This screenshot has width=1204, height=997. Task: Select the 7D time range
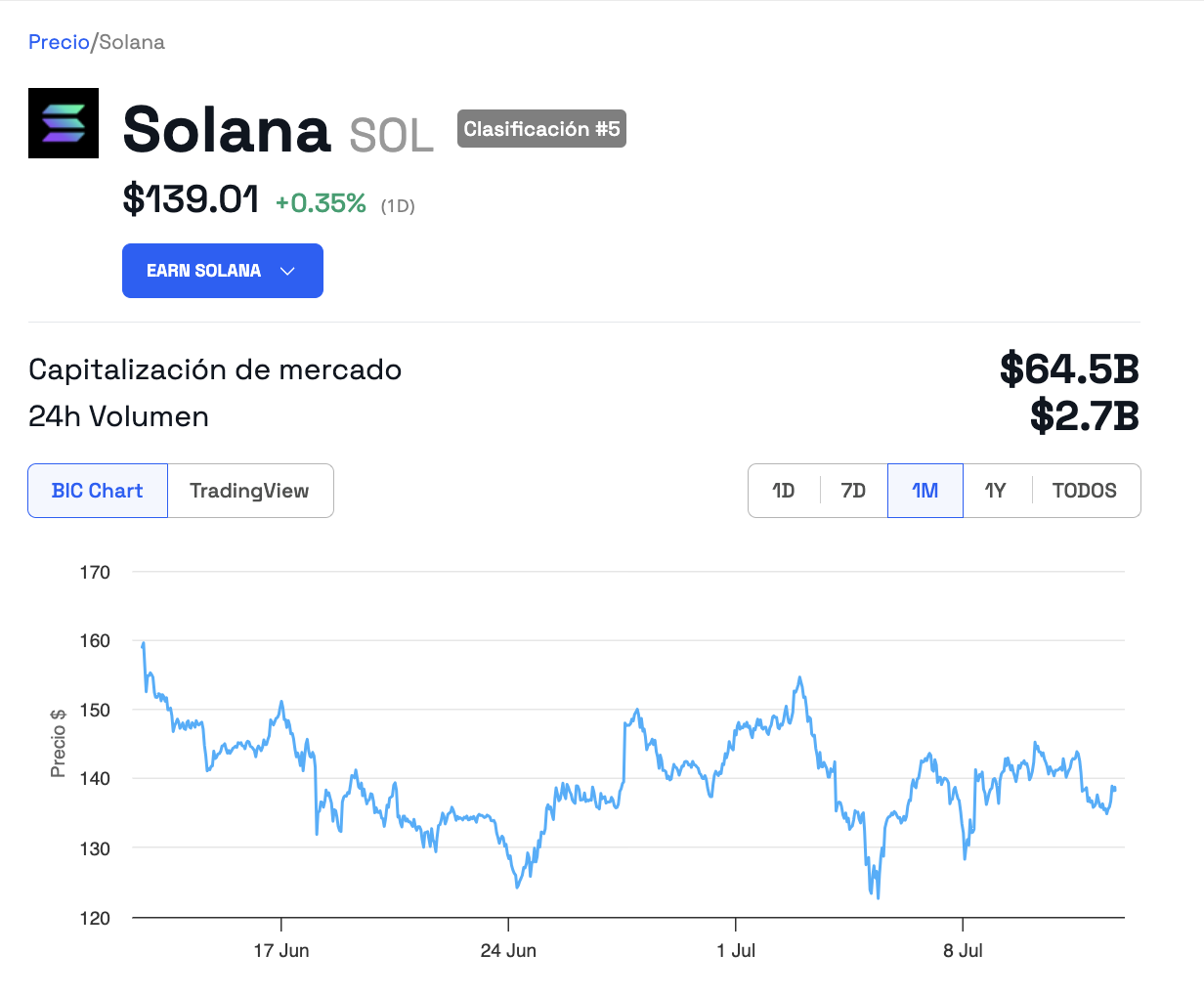[x=853, y=491]
